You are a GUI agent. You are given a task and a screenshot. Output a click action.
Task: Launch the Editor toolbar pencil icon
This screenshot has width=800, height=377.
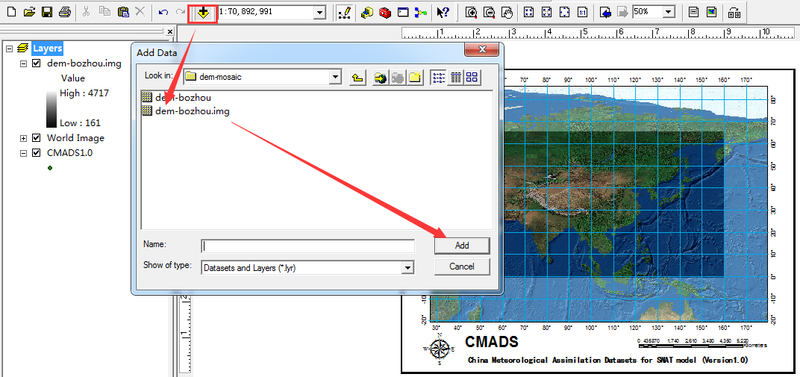345,13
